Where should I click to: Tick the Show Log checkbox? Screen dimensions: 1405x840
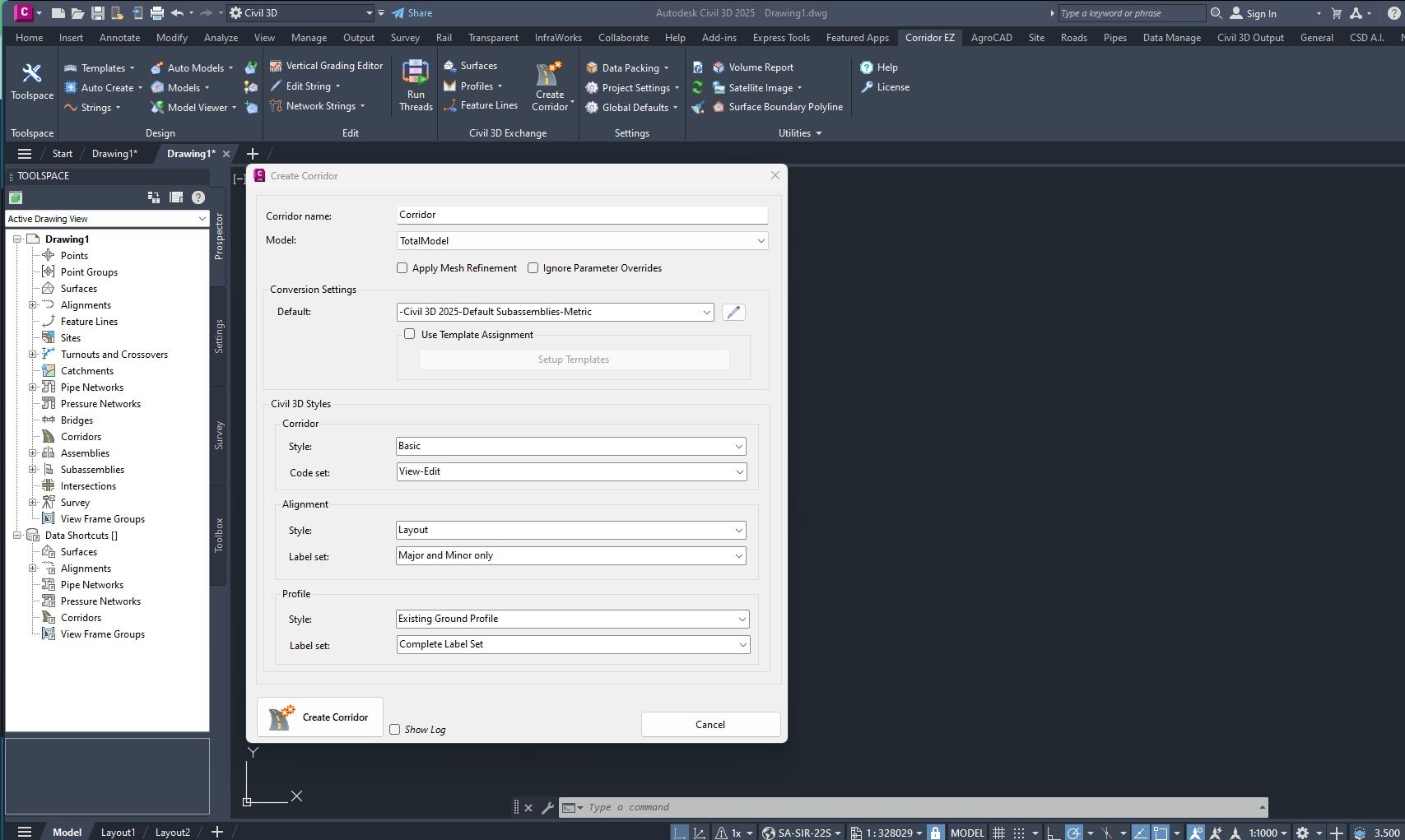click(x=395, y=729)
